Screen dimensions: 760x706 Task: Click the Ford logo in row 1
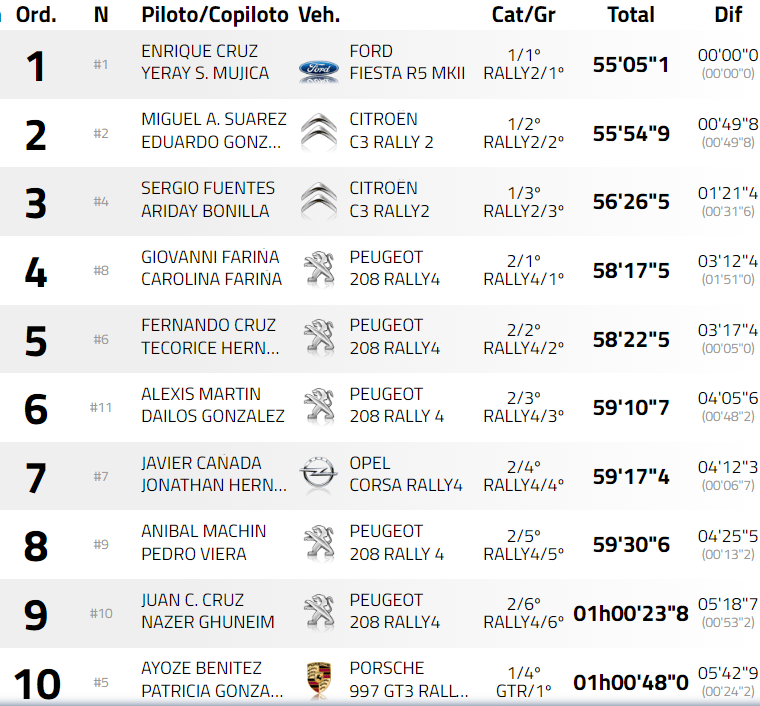(x=319, y=70)
